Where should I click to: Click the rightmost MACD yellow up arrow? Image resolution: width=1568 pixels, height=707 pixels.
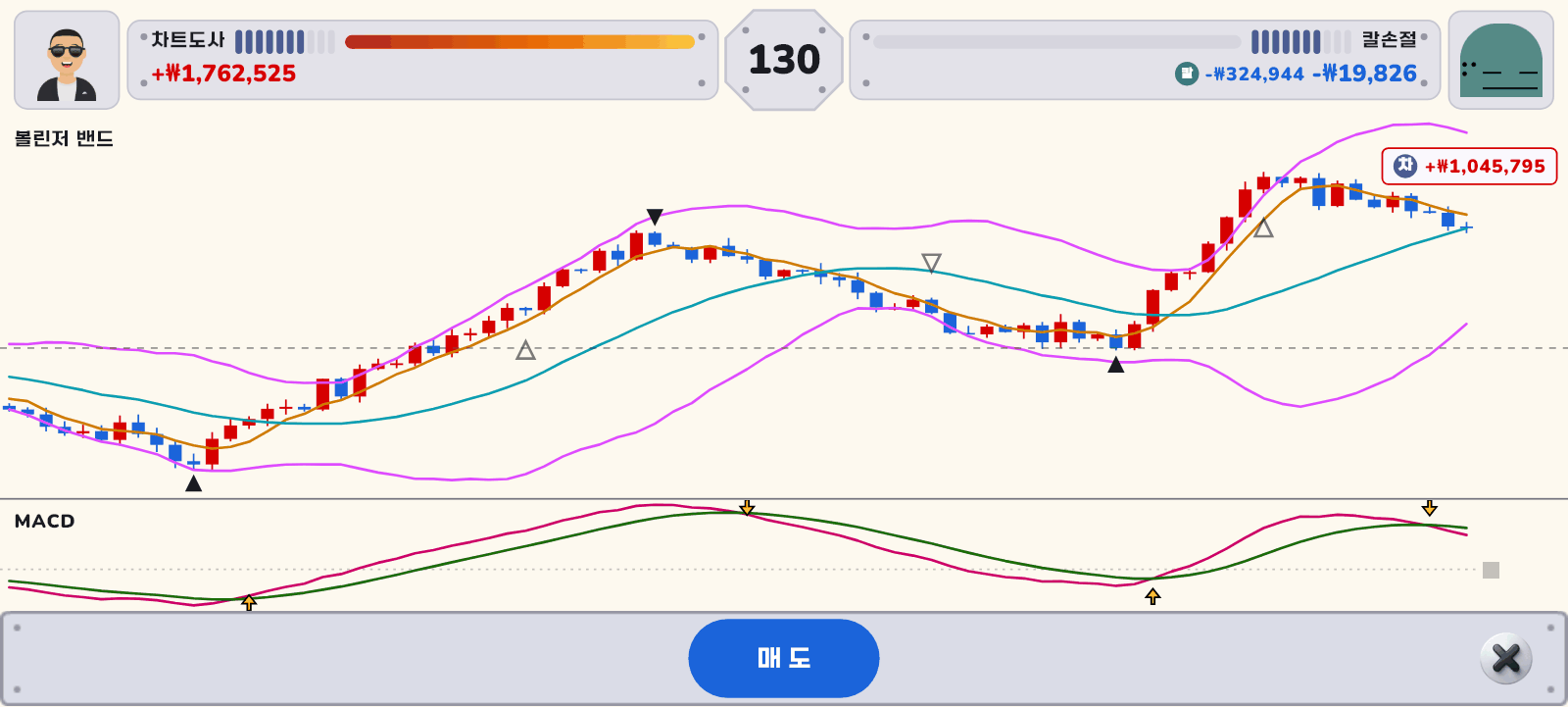[1152, 595]
